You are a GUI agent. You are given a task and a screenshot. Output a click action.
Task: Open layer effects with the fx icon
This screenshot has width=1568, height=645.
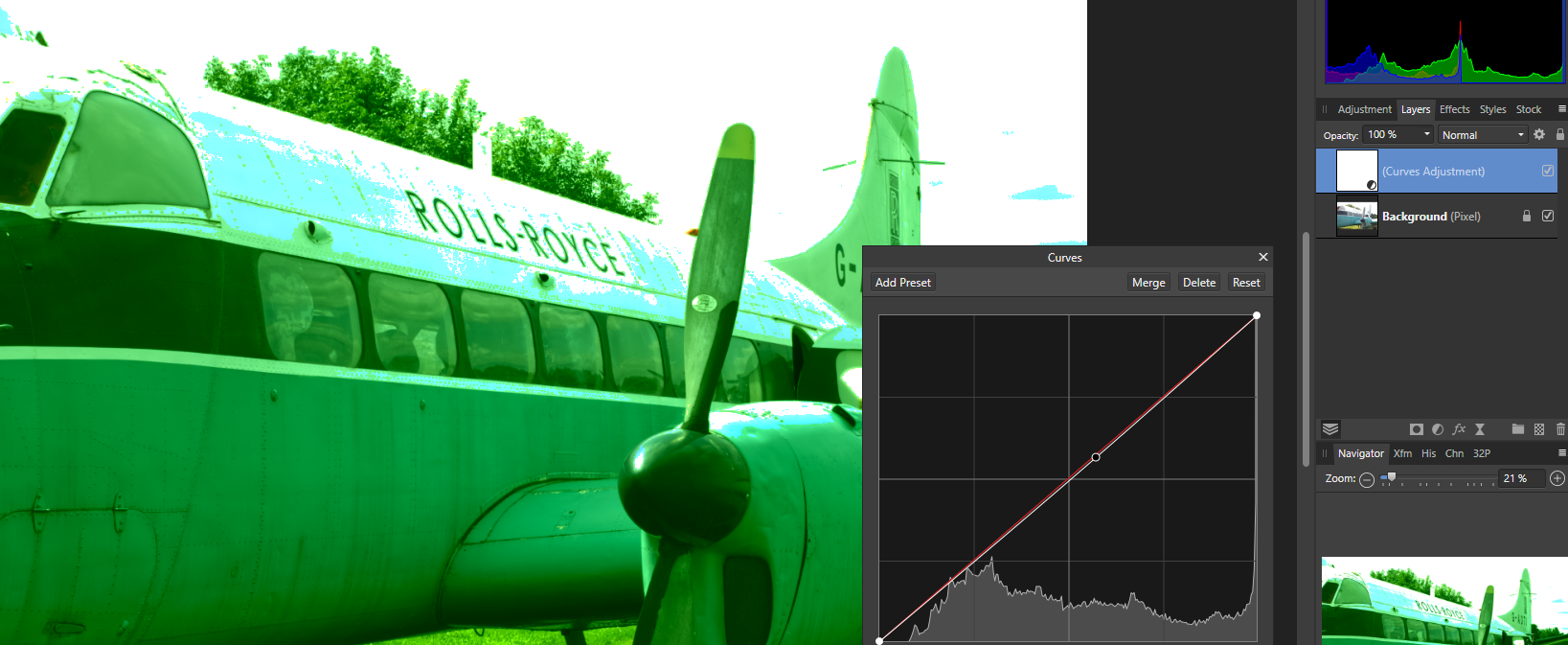coord(1459,429)
